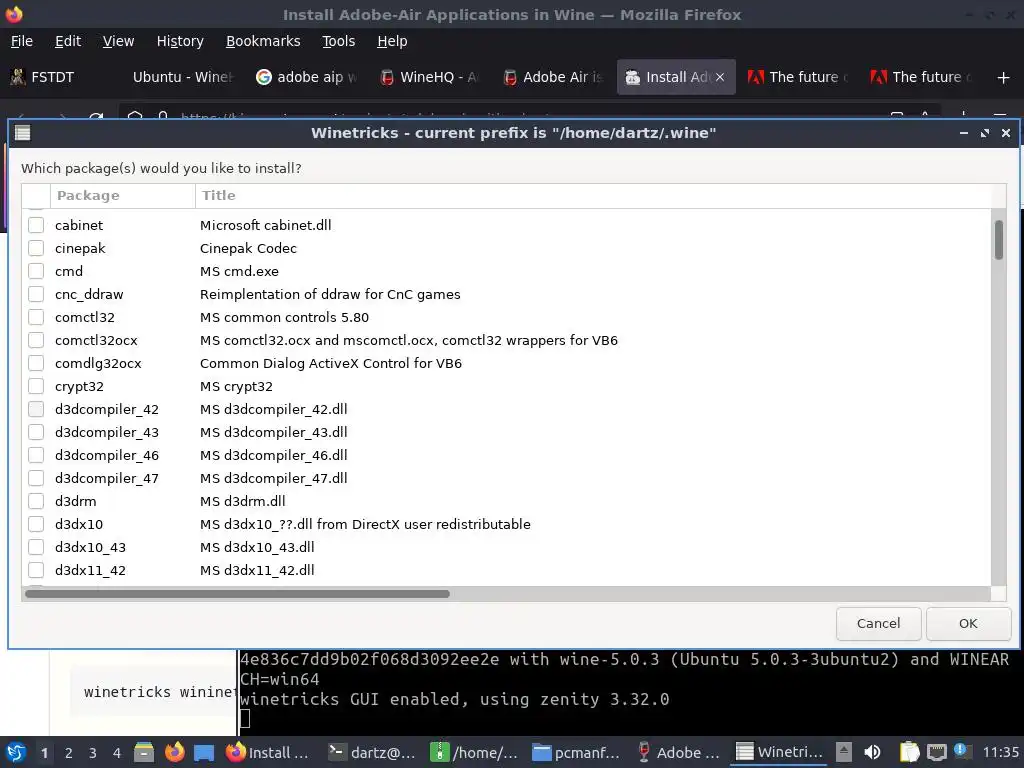The image size is (1024, 768).
Task: Open the Firefox Tools menu
Action: (338, 41)
